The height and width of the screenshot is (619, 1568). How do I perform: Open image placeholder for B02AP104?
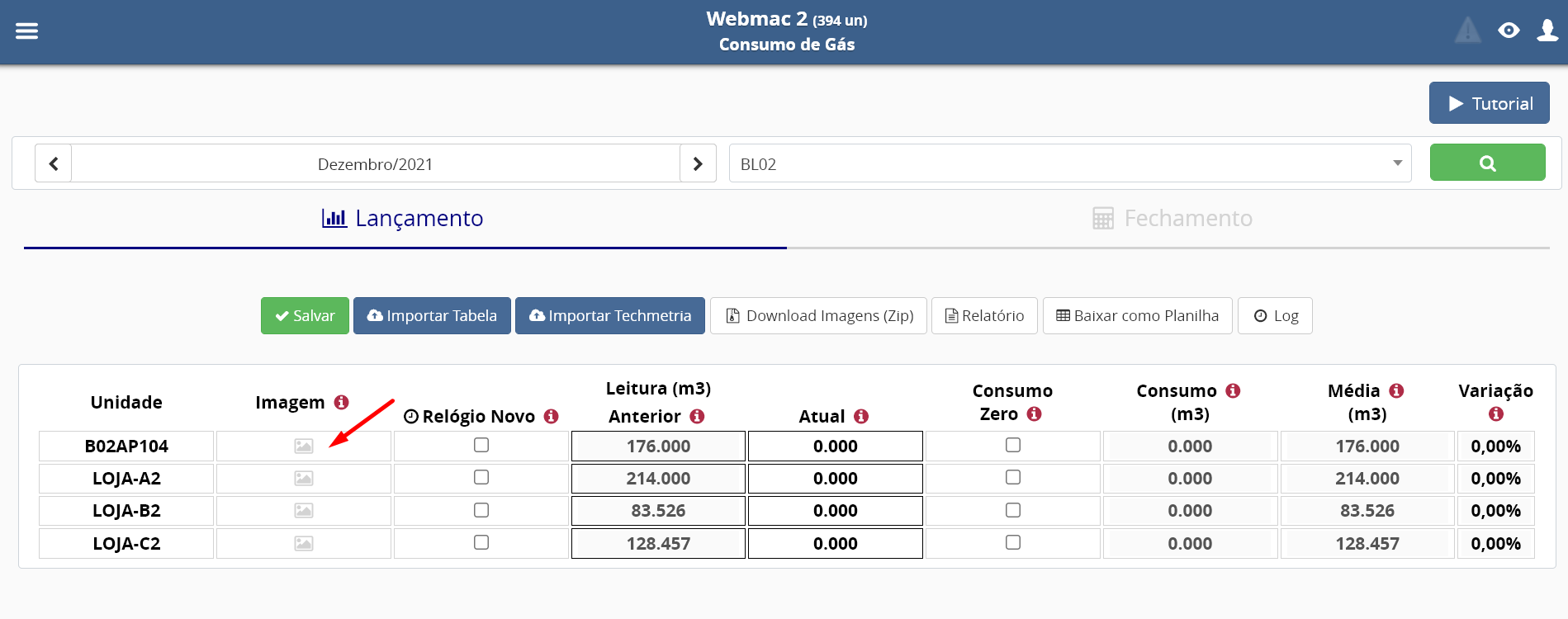[304, 447]
